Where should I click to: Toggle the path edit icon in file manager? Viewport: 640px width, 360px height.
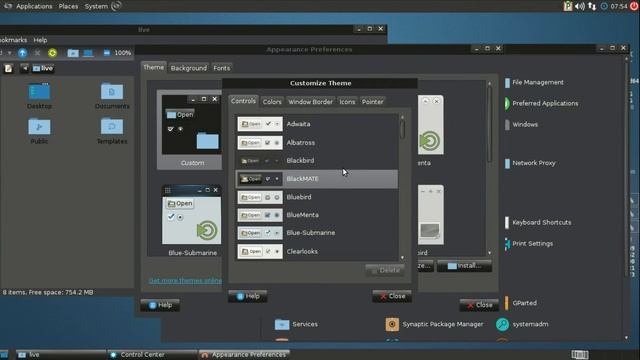8,68
